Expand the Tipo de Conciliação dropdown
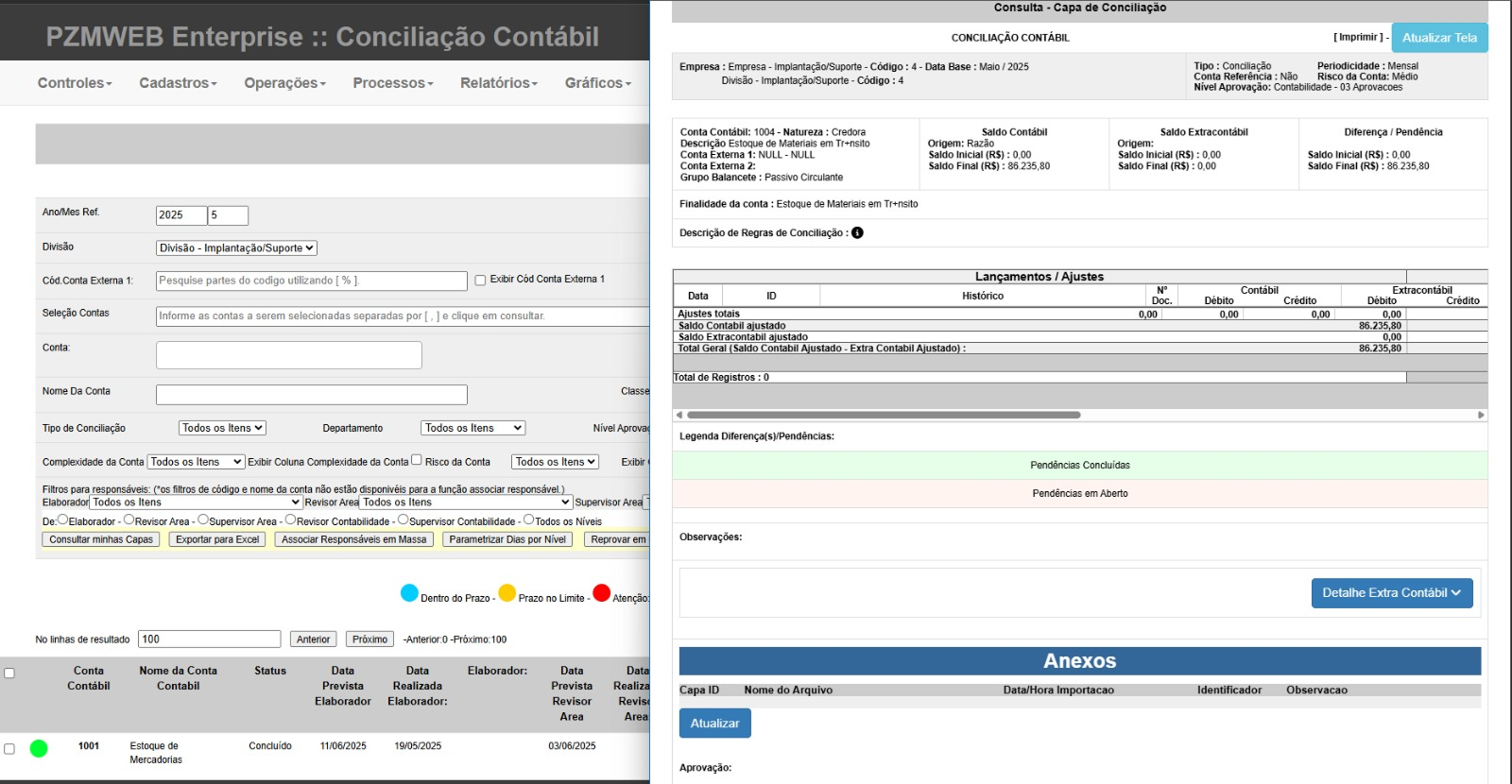Screen dimensions: 1512x784 [x=222, y=428]
